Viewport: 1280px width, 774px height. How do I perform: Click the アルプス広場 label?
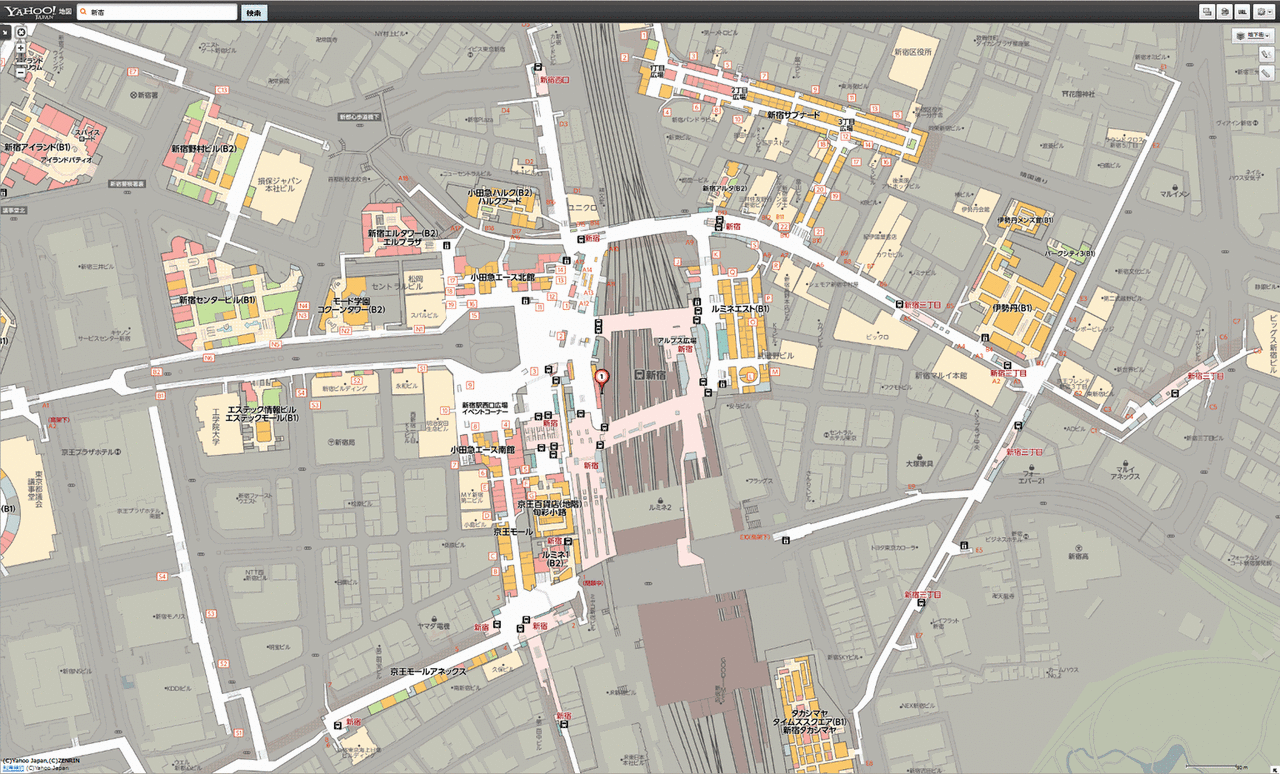(x=675, y=342)
